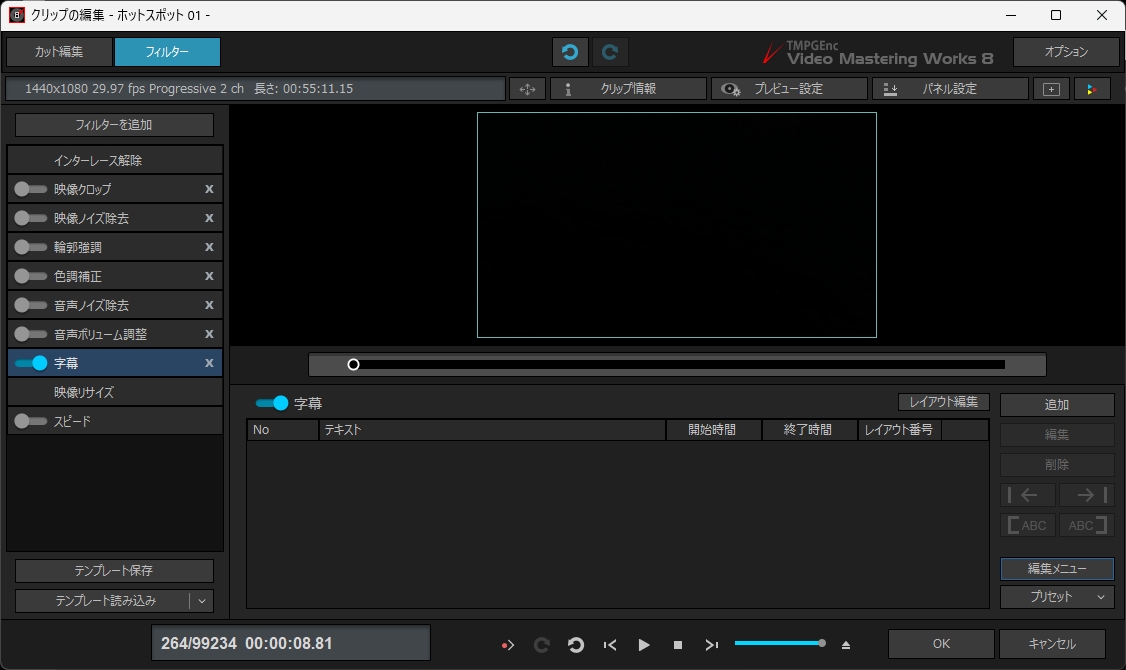The image size is (1126, 670).
Task: Click the stop playback square icon
Action: pyautogui.click(x=677, y=645)
